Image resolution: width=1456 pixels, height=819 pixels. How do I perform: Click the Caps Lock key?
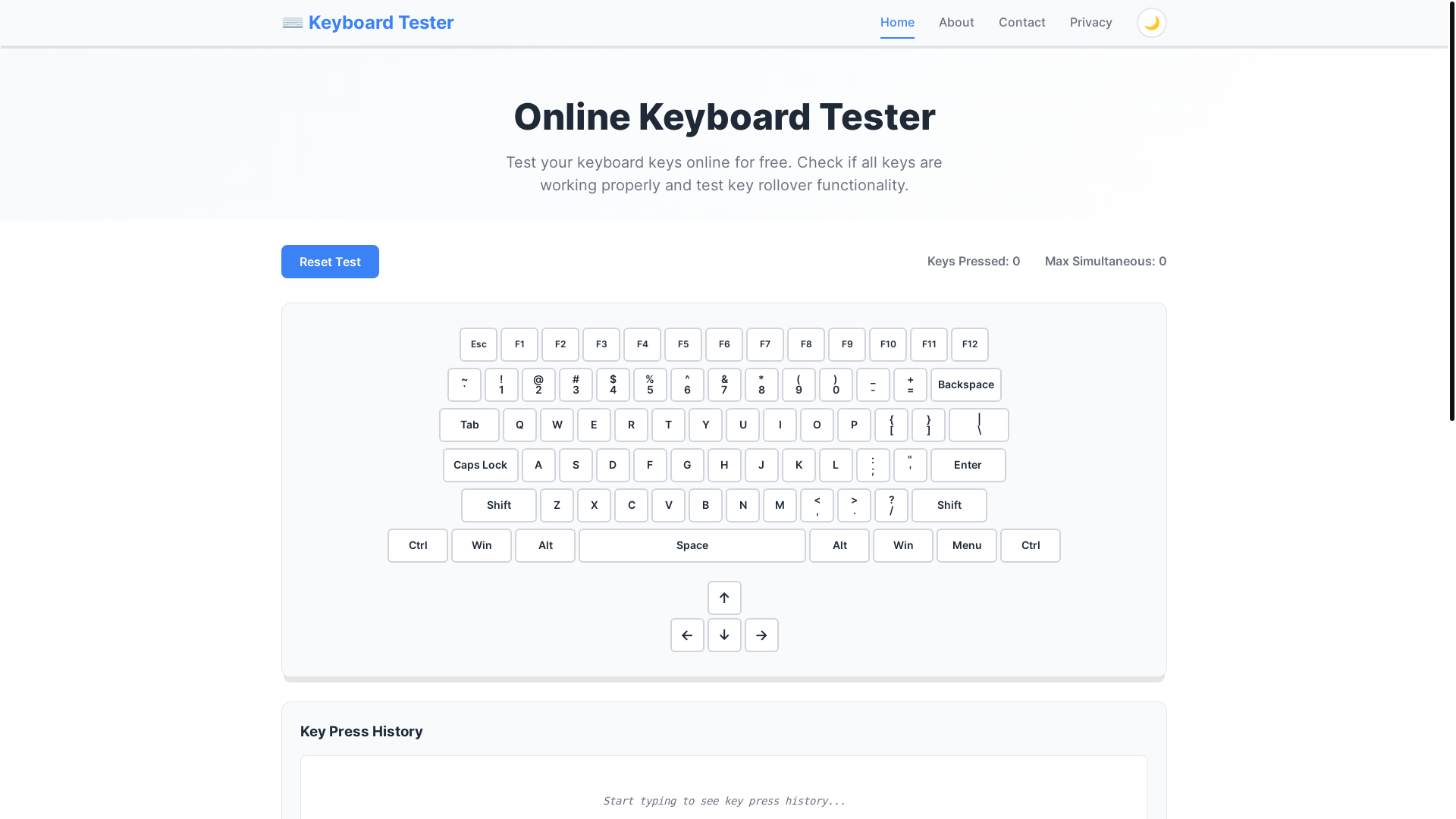point(481,465)
